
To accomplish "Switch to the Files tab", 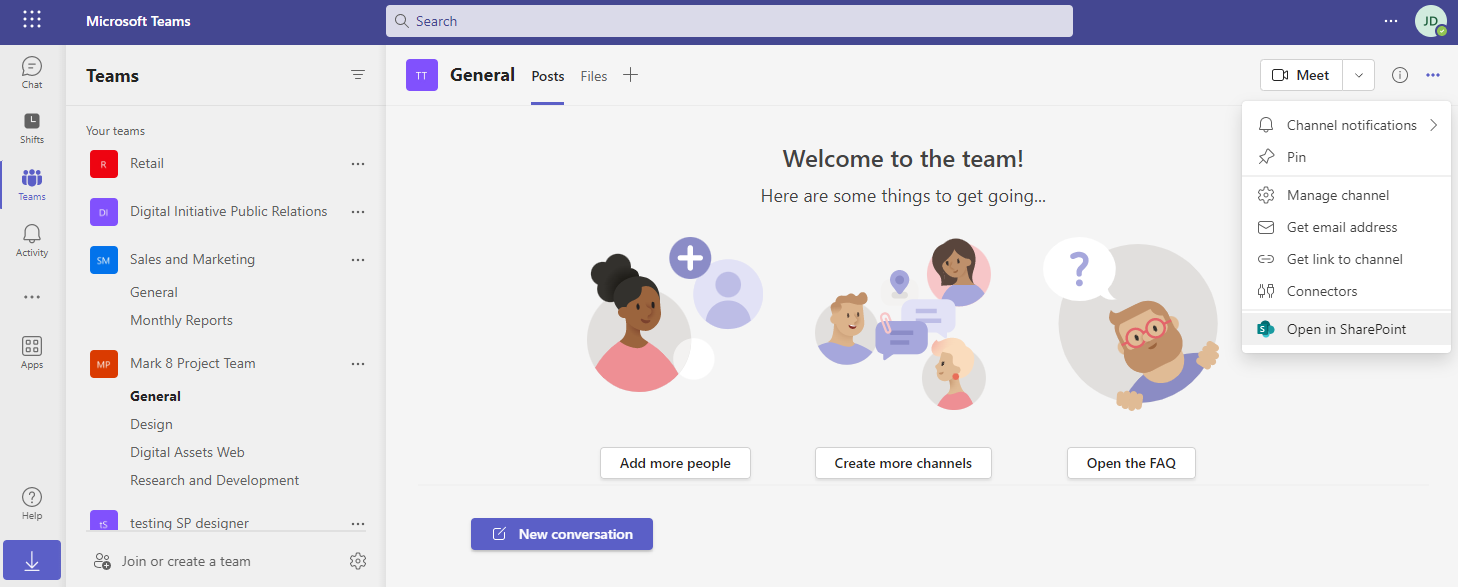I will [x=594, y=76].
